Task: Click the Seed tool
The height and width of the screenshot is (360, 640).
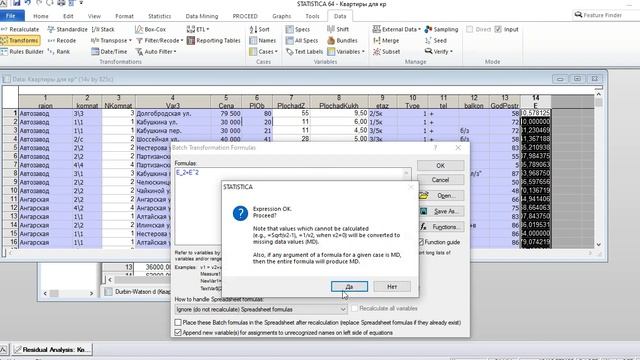Action: 436,40
